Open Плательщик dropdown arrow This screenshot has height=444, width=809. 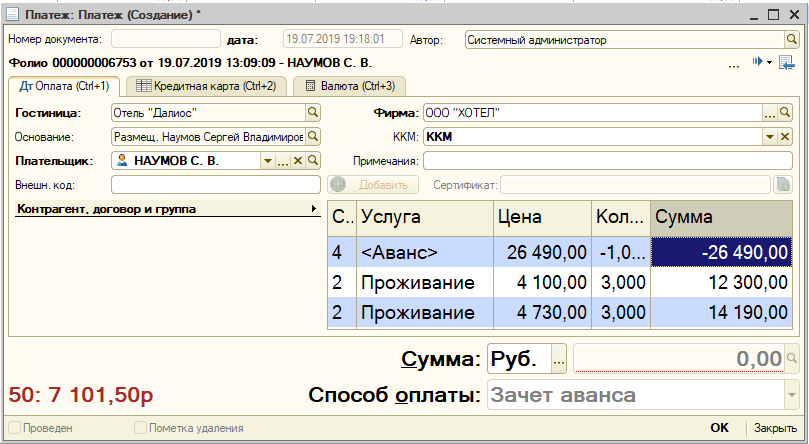(268, 161)
